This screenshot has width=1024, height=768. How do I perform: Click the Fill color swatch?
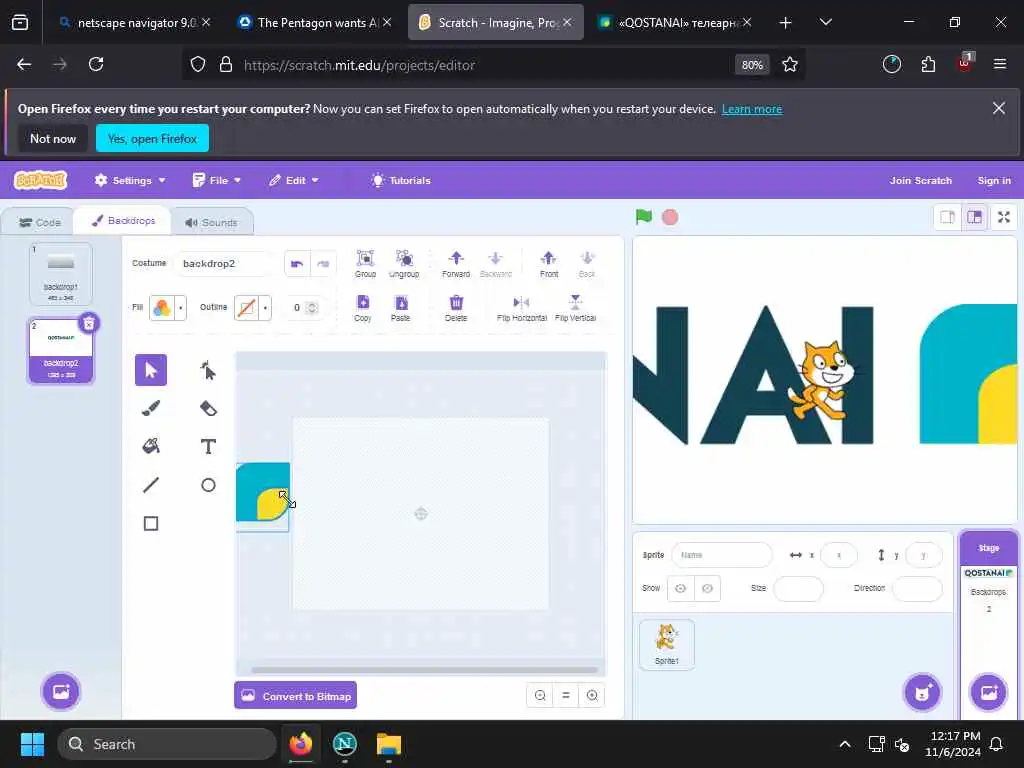162,308
